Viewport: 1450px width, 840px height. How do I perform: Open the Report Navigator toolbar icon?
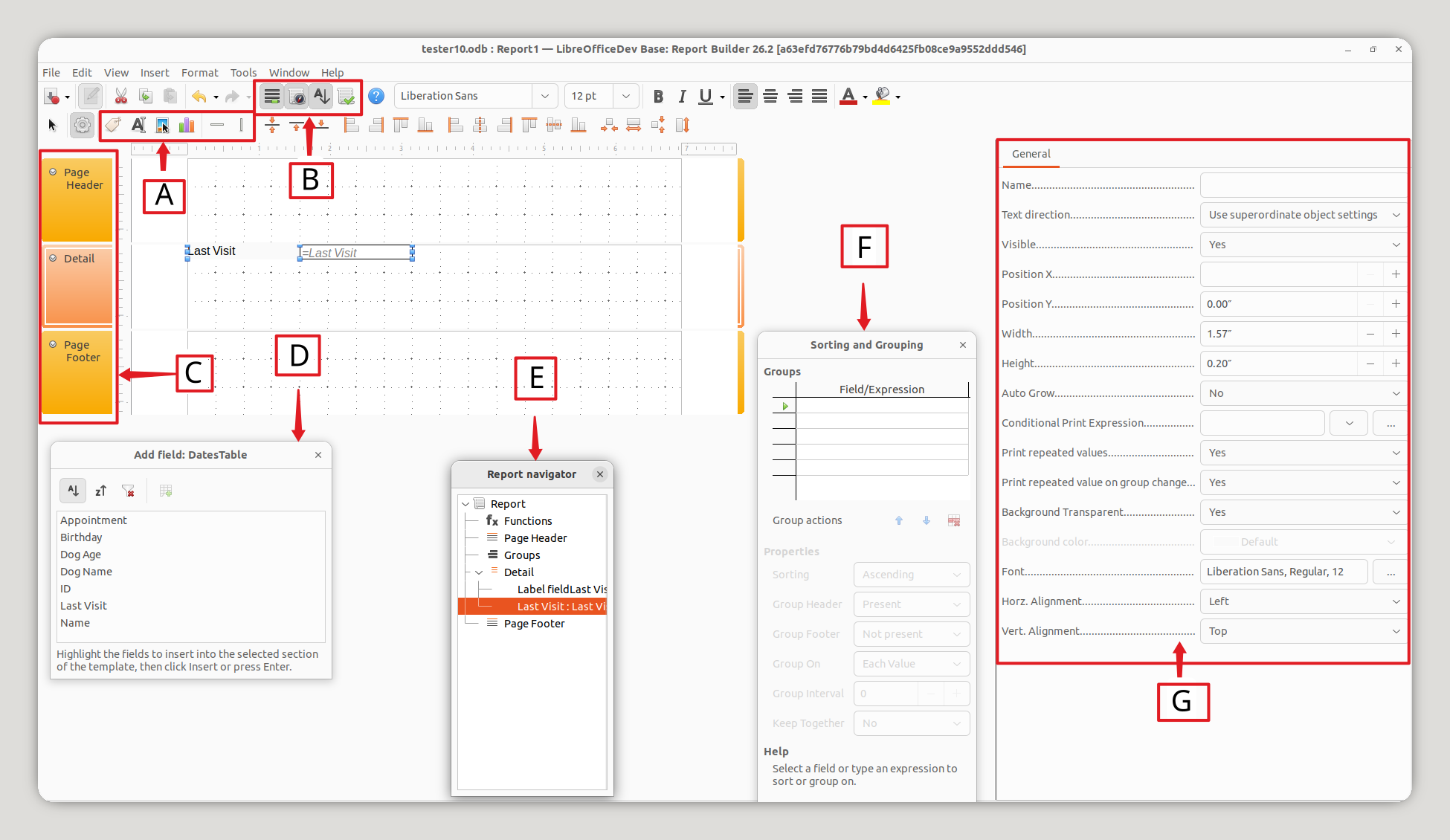297,97
